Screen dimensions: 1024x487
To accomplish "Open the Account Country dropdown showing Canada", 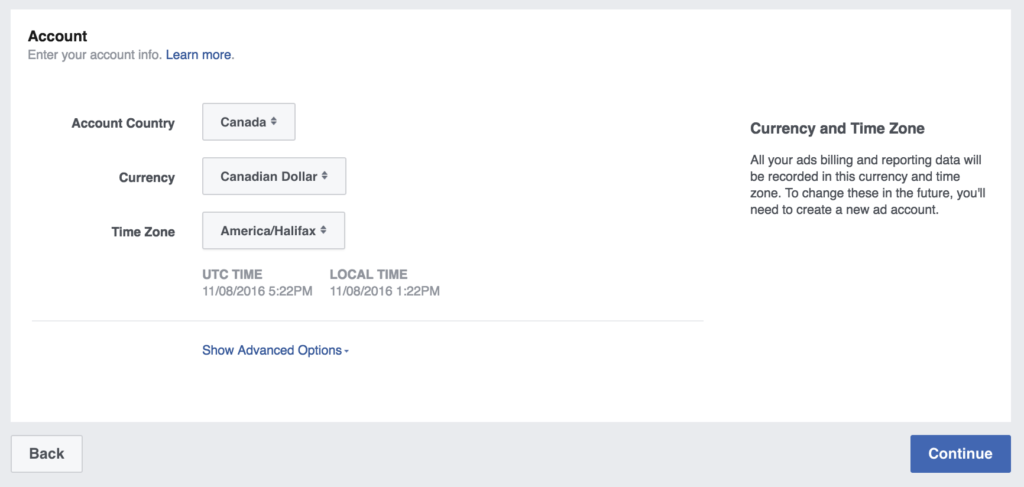I will click(x=249, y=121).
